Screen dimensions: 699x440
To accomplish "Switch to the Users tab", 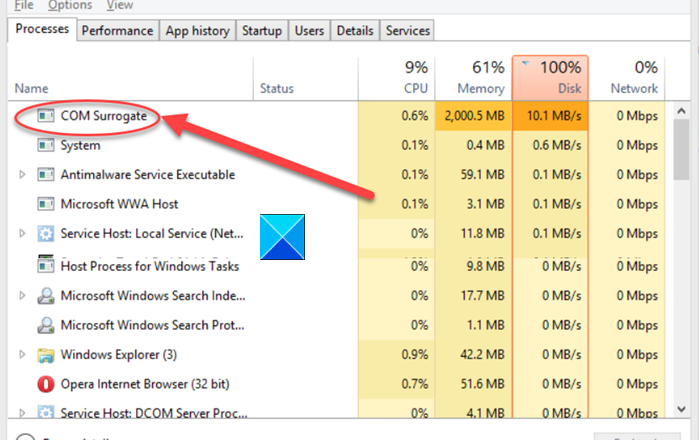I will 309,31.
